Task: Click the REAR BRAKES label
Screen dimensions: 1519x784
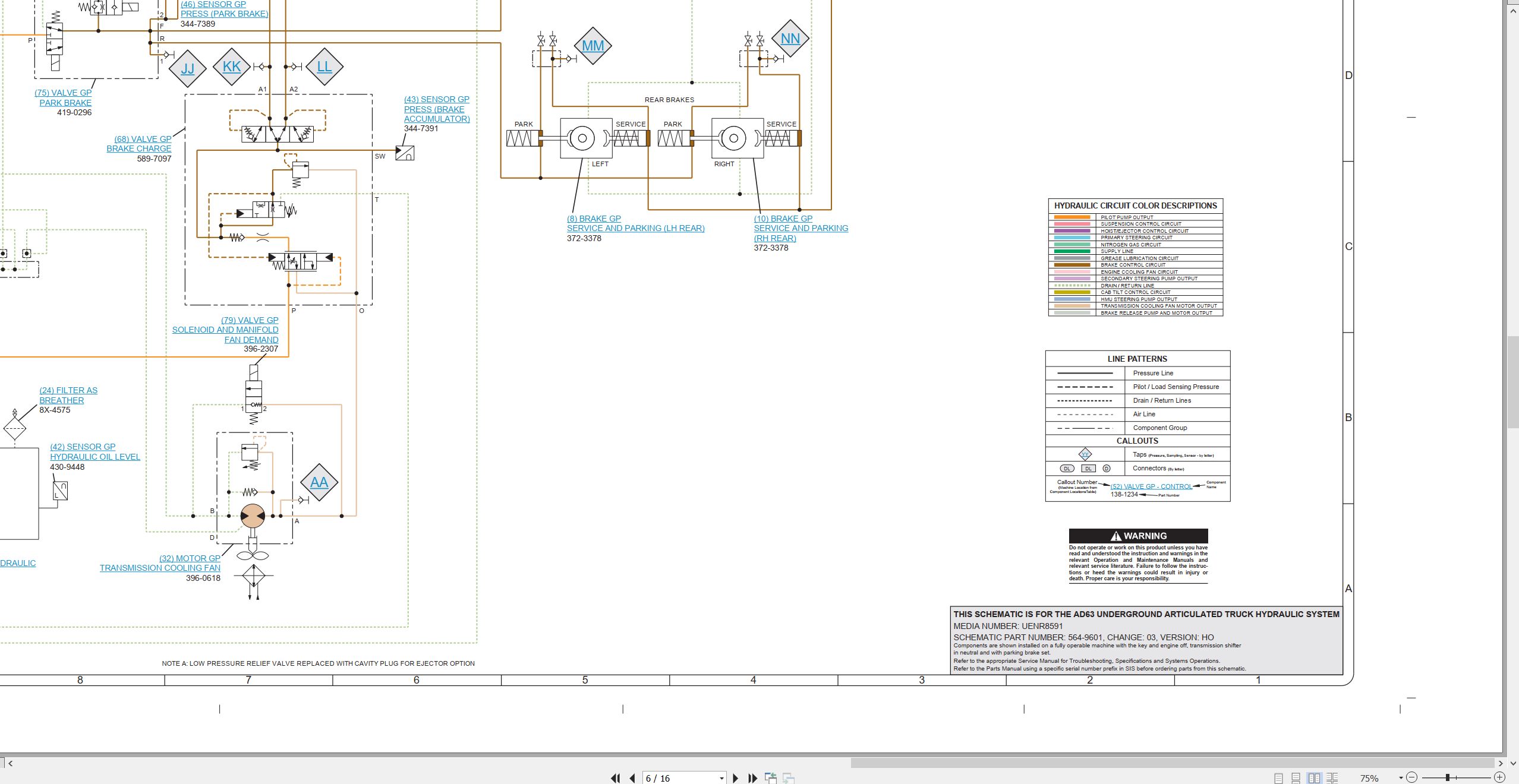Action: pos(669,100)
